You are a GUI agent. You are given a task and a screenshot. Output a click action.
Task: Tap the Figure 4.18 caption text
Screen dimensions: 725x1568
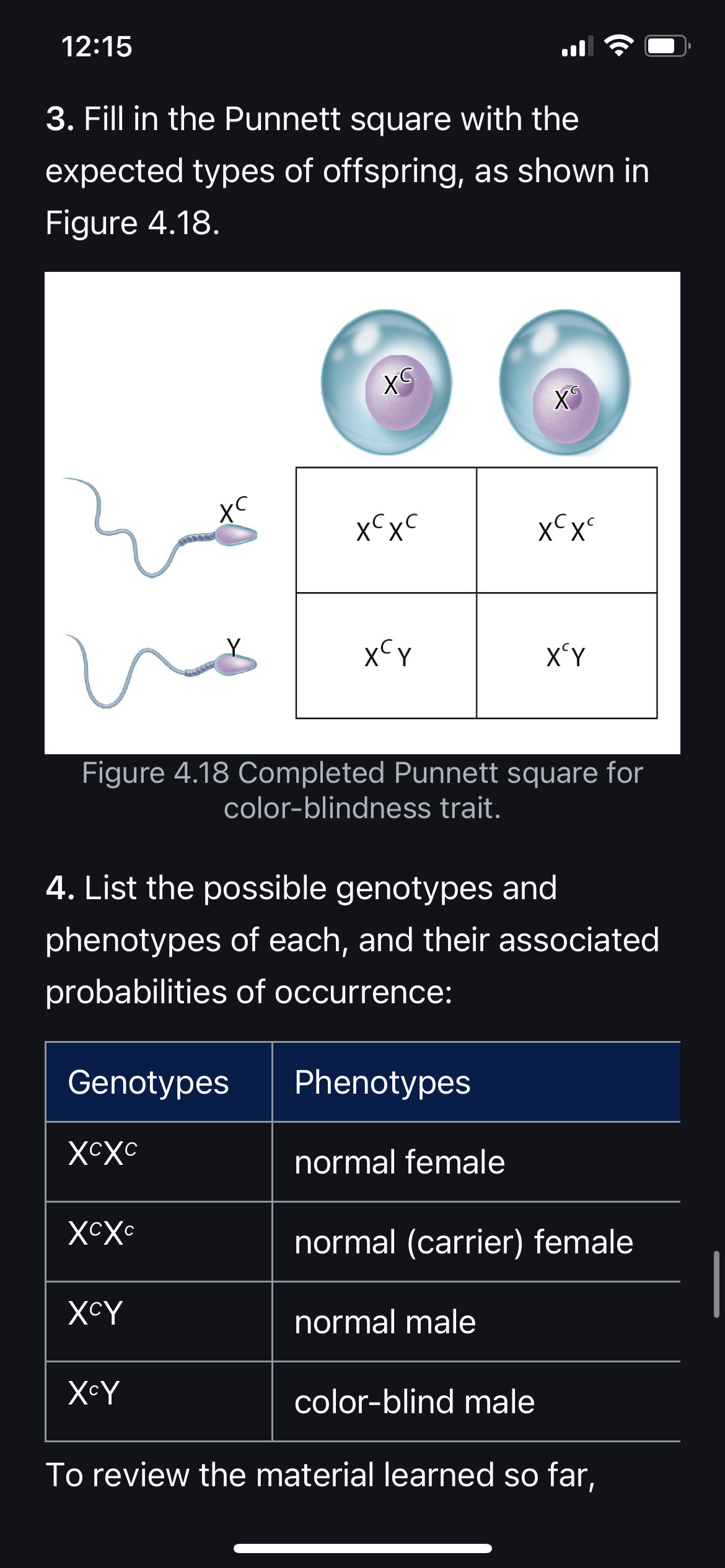[362, 790]
